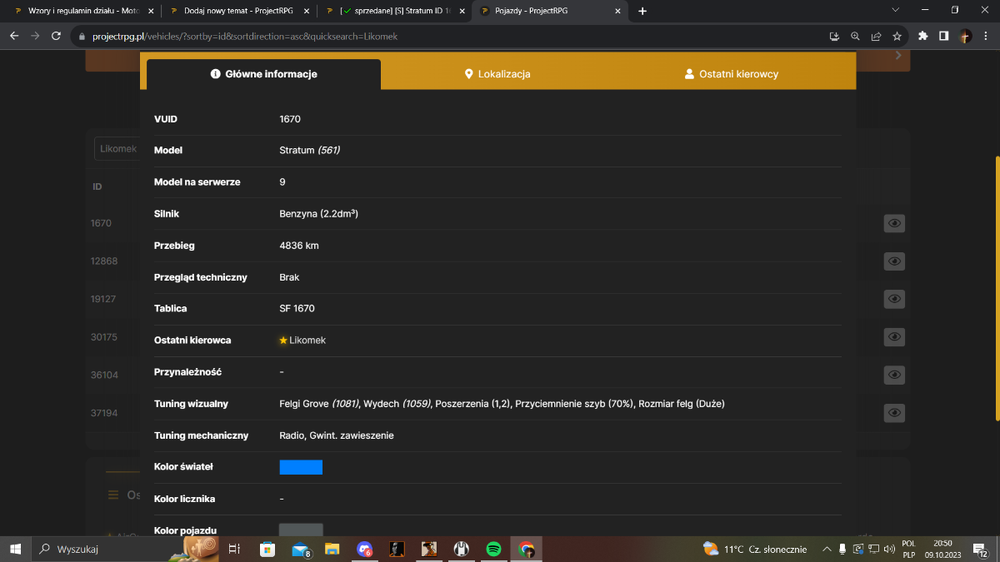Viewport: 1000px width, 562px height.
Task: Show hidden system tray icons chevron
Action: [x=827, y=549]
